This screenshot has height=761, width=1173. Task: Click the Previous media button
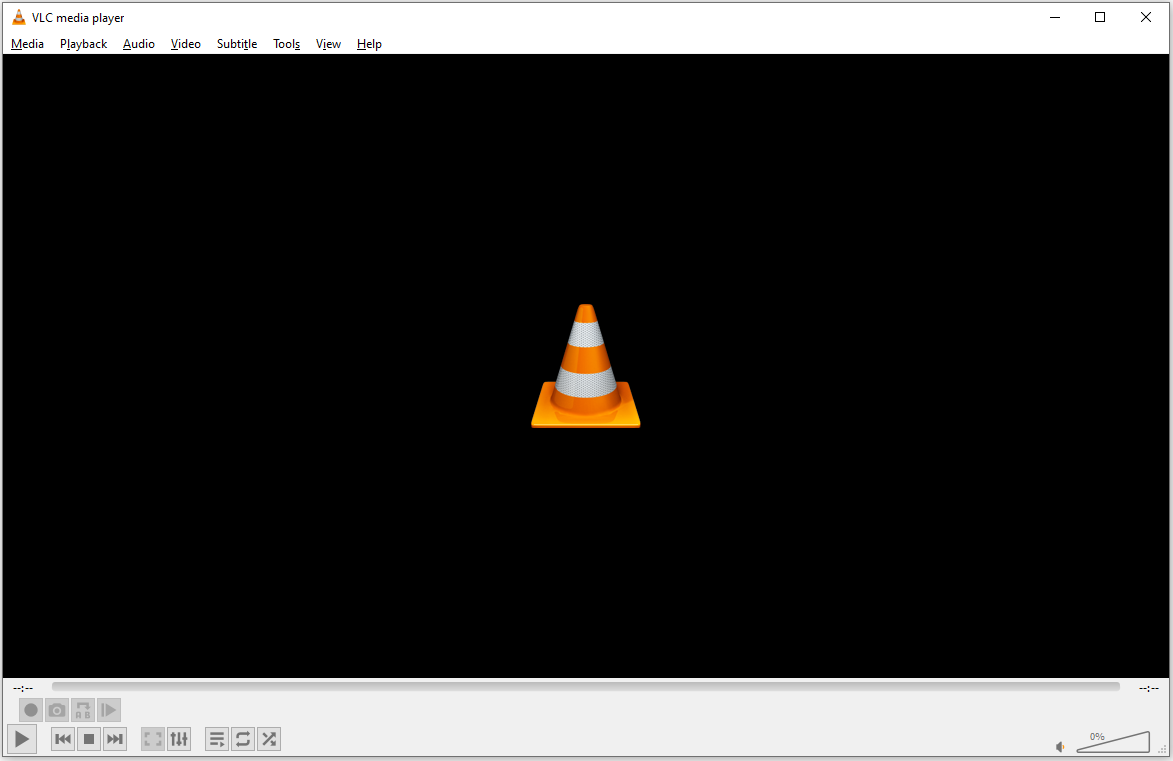point(63,739)
